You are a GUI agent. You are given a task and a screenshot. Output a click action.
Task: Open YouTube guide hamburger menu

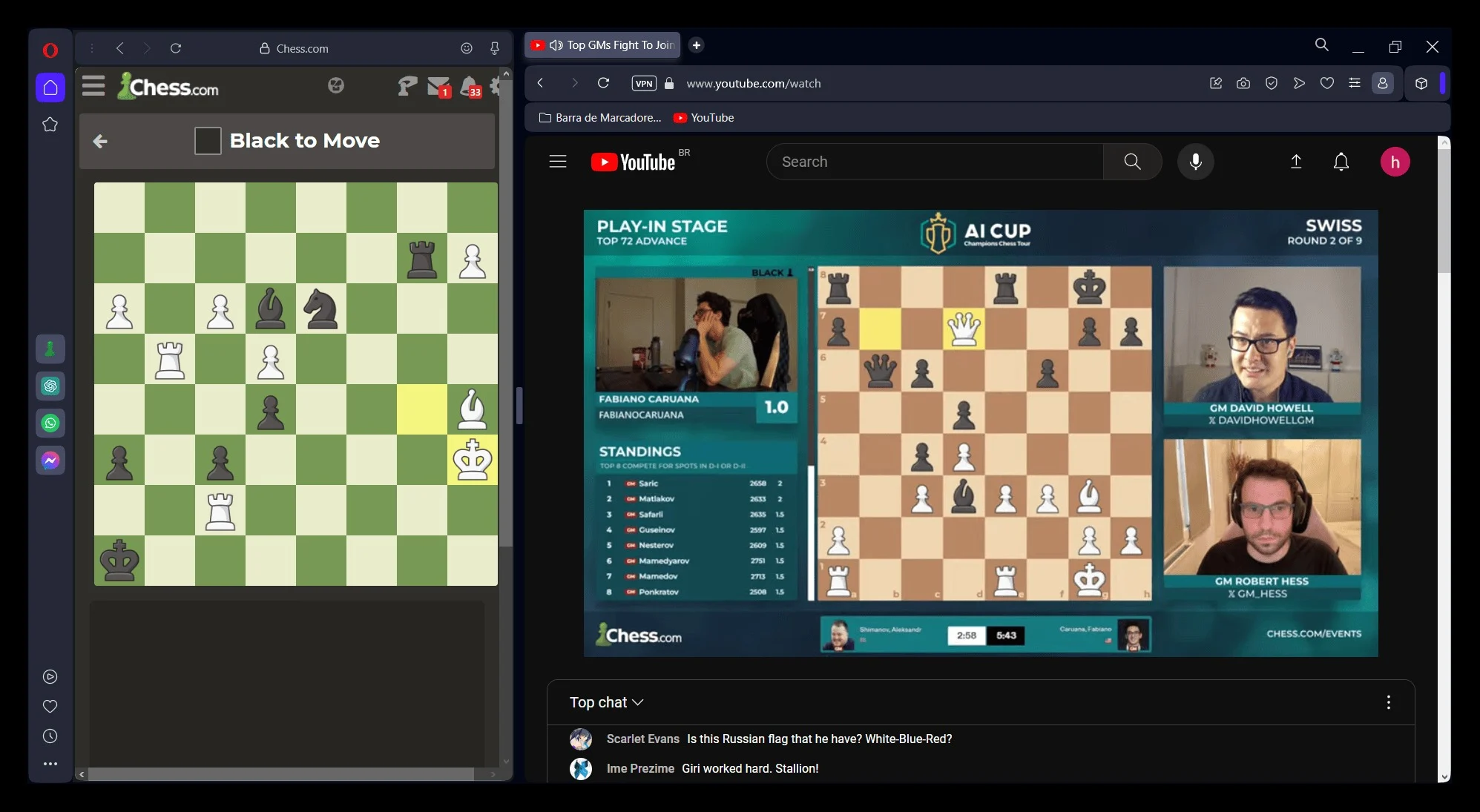[x=557, y=162]
